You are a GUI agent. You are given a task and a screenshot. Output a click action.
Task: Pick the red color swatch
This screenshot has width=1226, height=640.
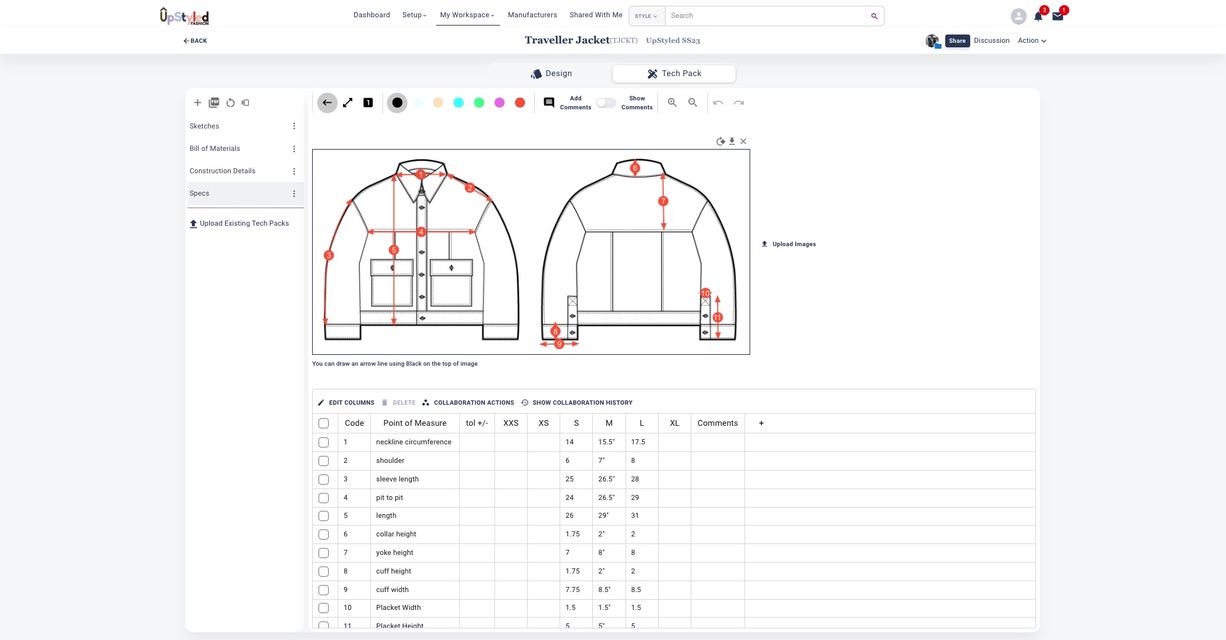tap(520, 103)
